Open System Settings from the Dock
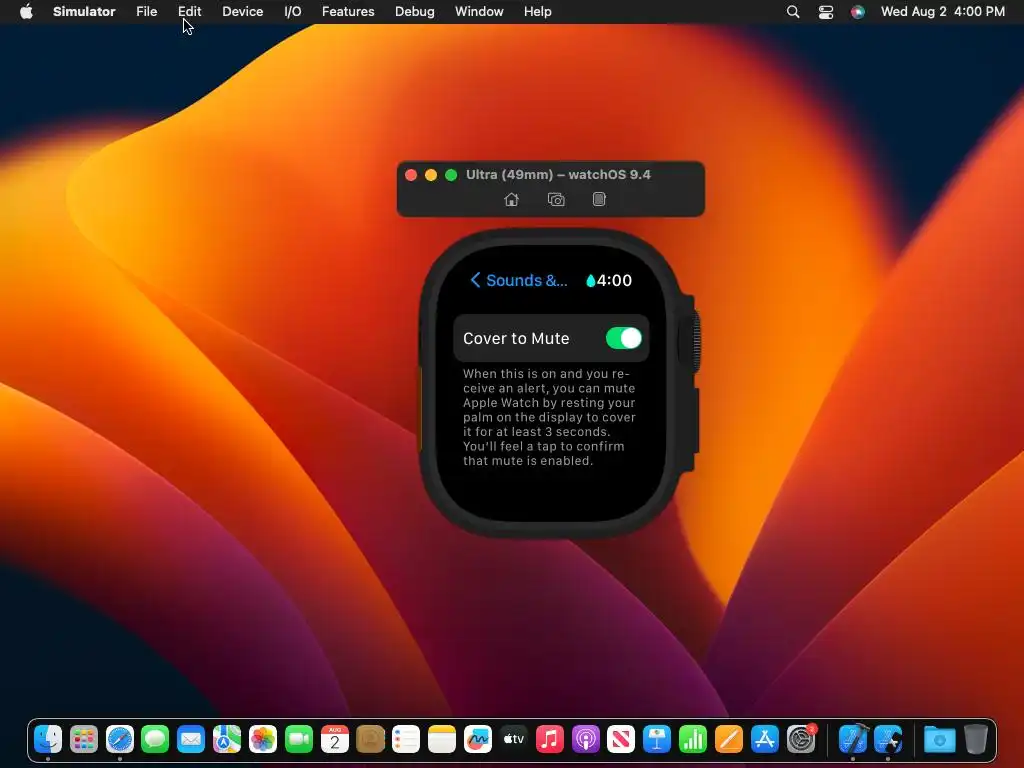 (x=801, y=739)
